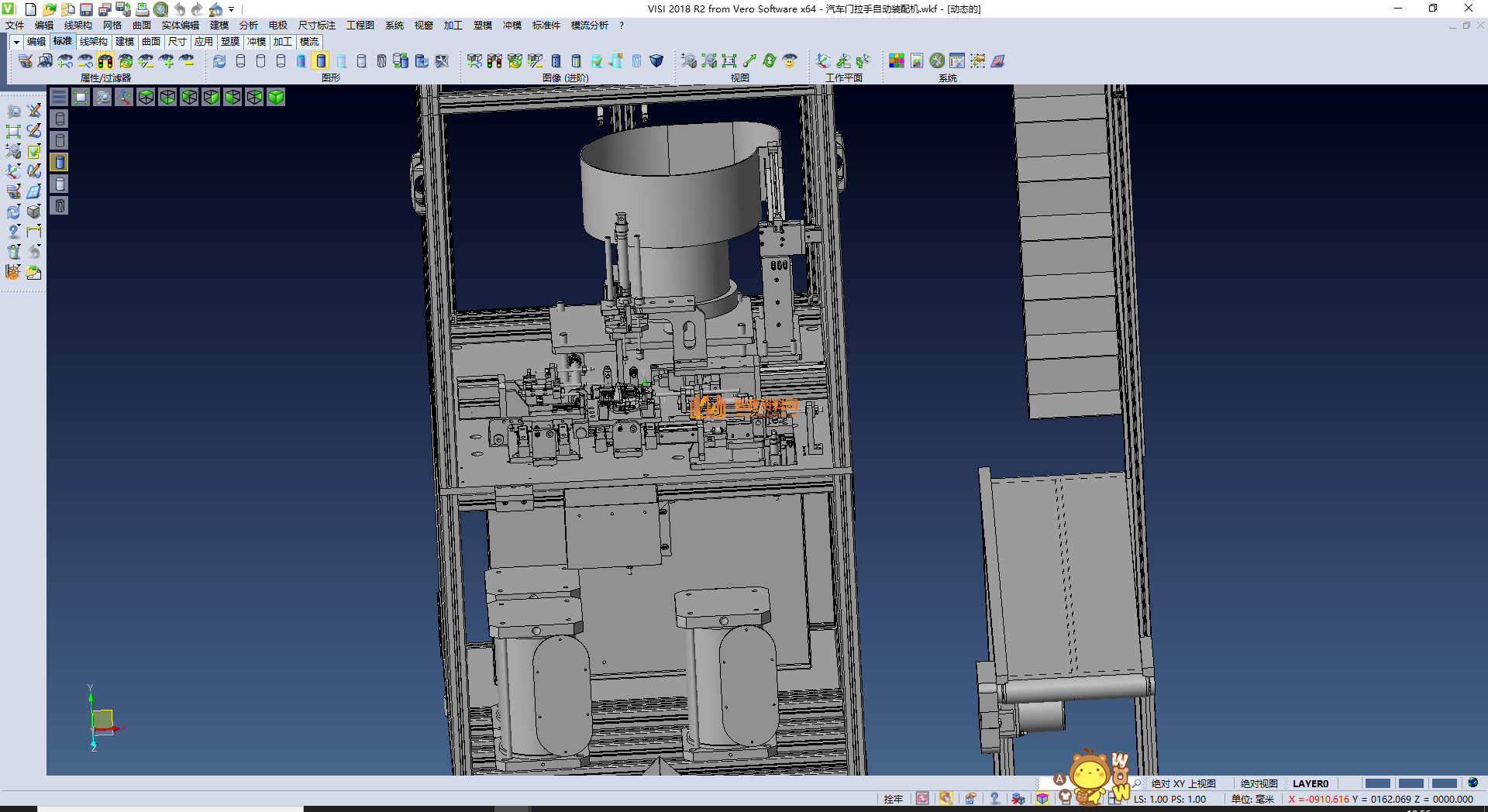Screen dimensions: 1488x812
Task: Open the 实体编辑 menu
Action: pyautogui.click(x=180, y=26)
